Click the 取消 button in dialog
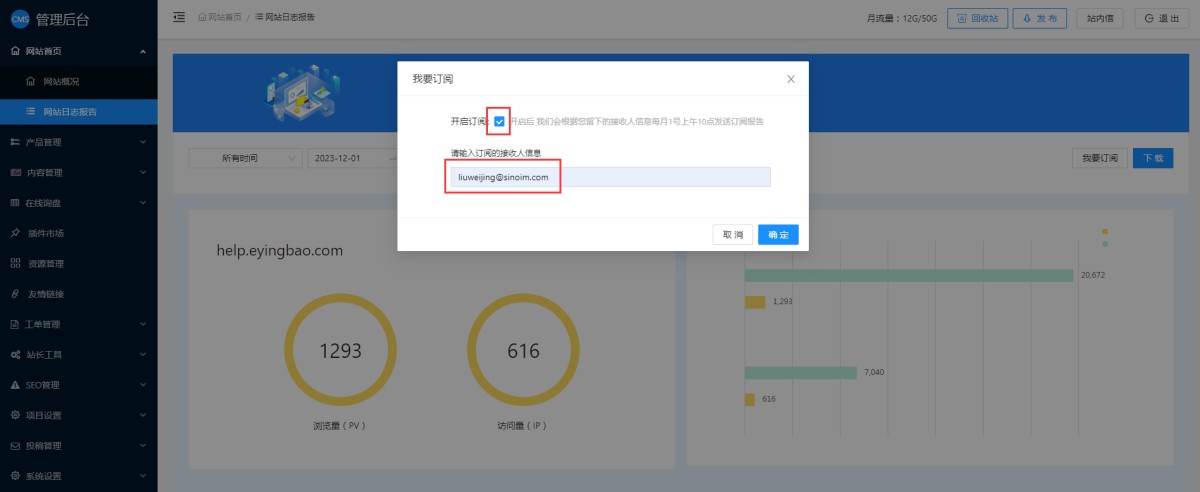The image size is (1200, 492). 732,234
